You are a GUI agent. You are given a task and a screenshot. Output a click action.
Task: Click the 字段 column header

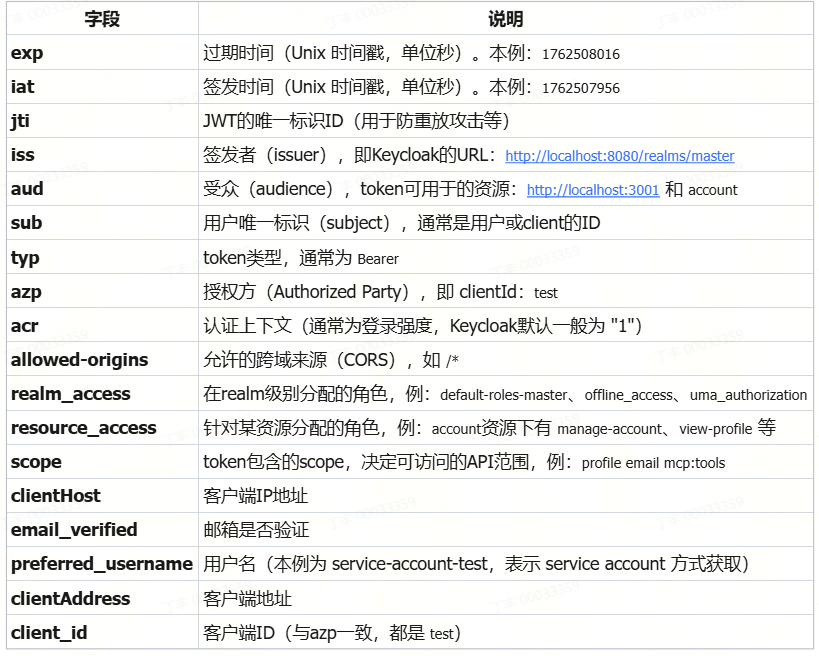pyautogui.click(x=100, y=19)
